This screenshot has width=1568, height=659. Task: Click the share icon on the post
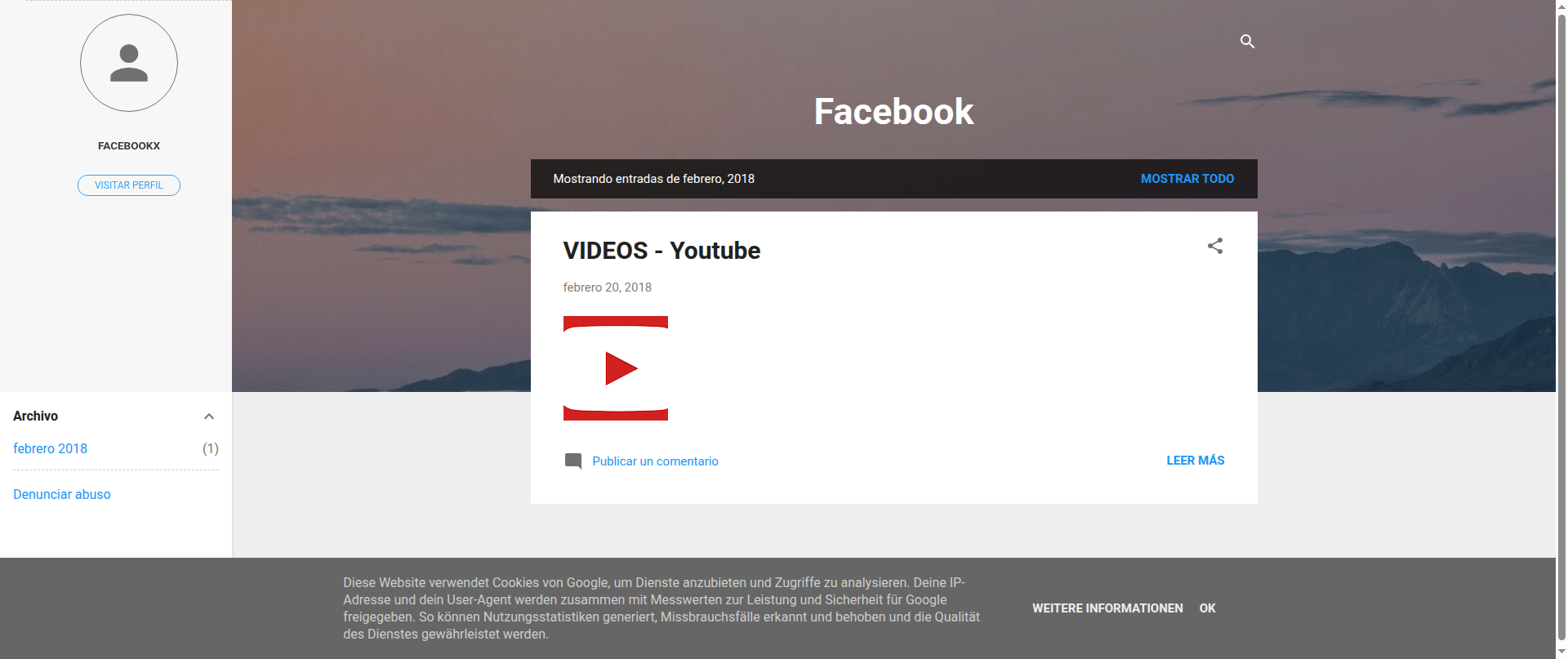pos(1215,246)
